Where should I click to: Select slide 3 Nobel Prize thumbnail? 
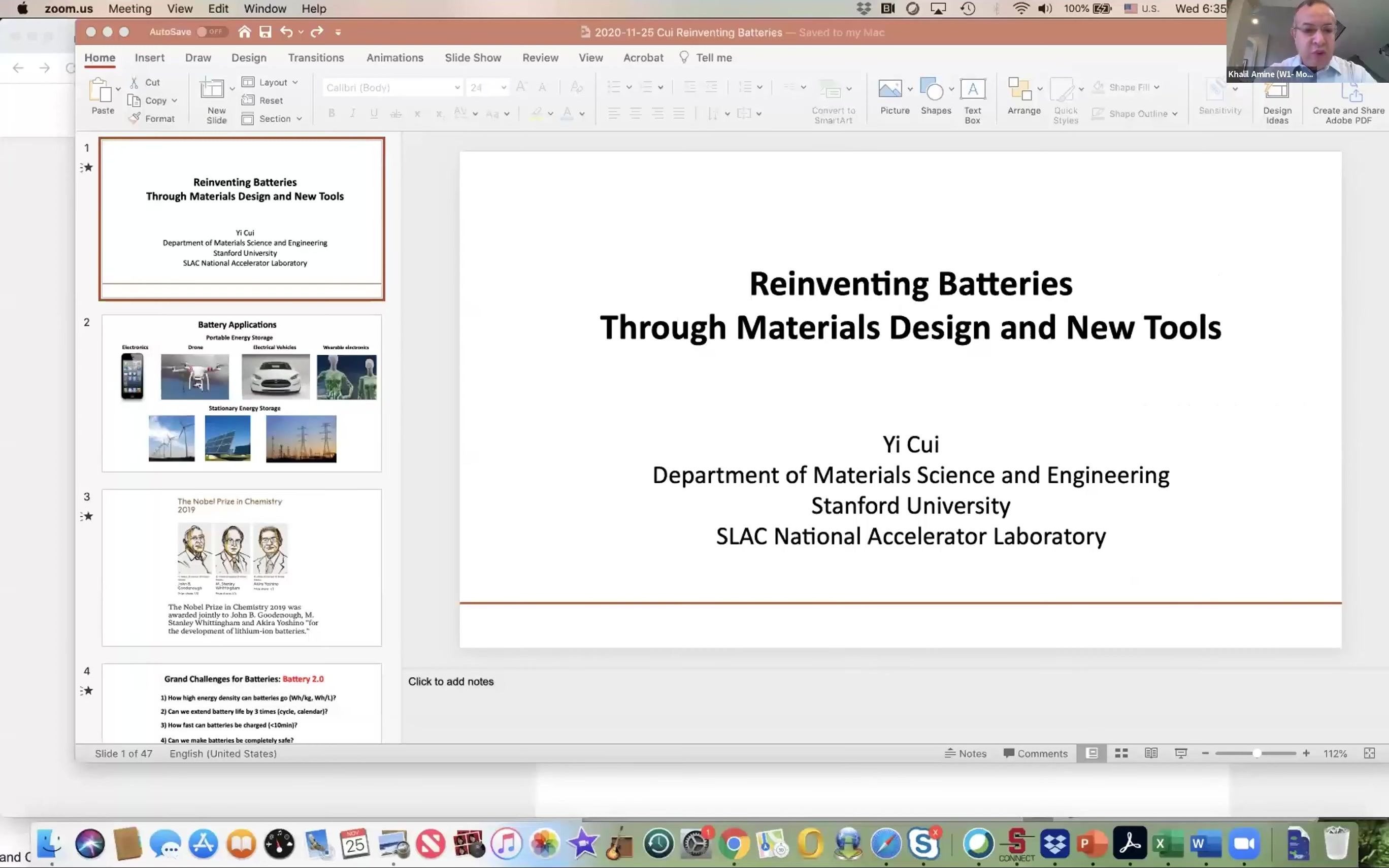click(242, 568)
